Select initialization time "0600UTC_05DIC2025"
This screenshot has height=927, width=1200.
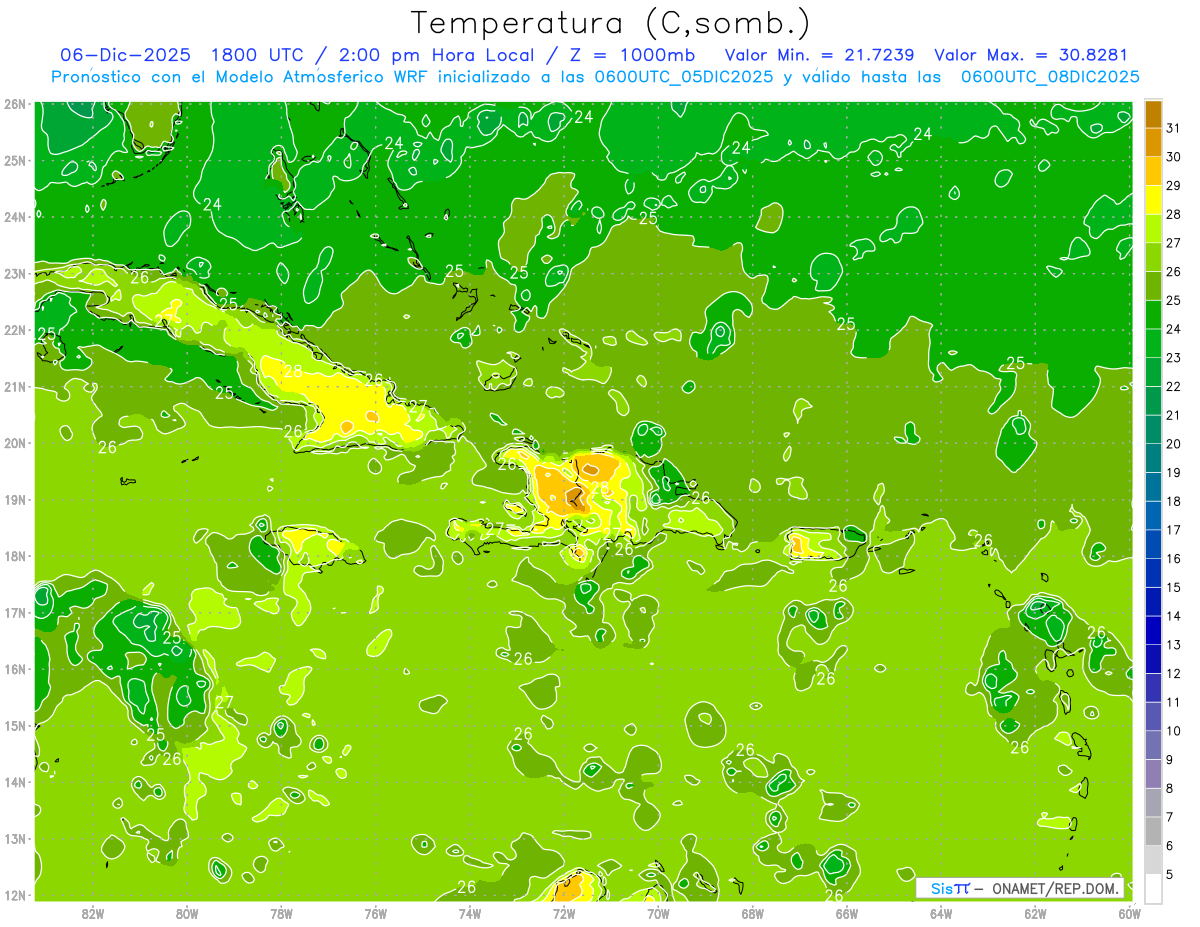[683, 77]
